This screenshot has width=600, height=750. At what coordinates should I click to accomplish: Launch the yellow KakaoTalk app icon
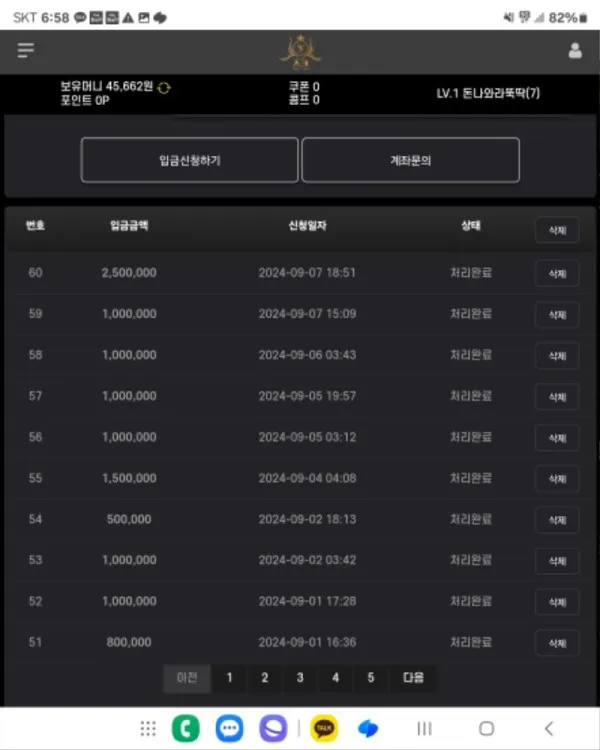324,728
